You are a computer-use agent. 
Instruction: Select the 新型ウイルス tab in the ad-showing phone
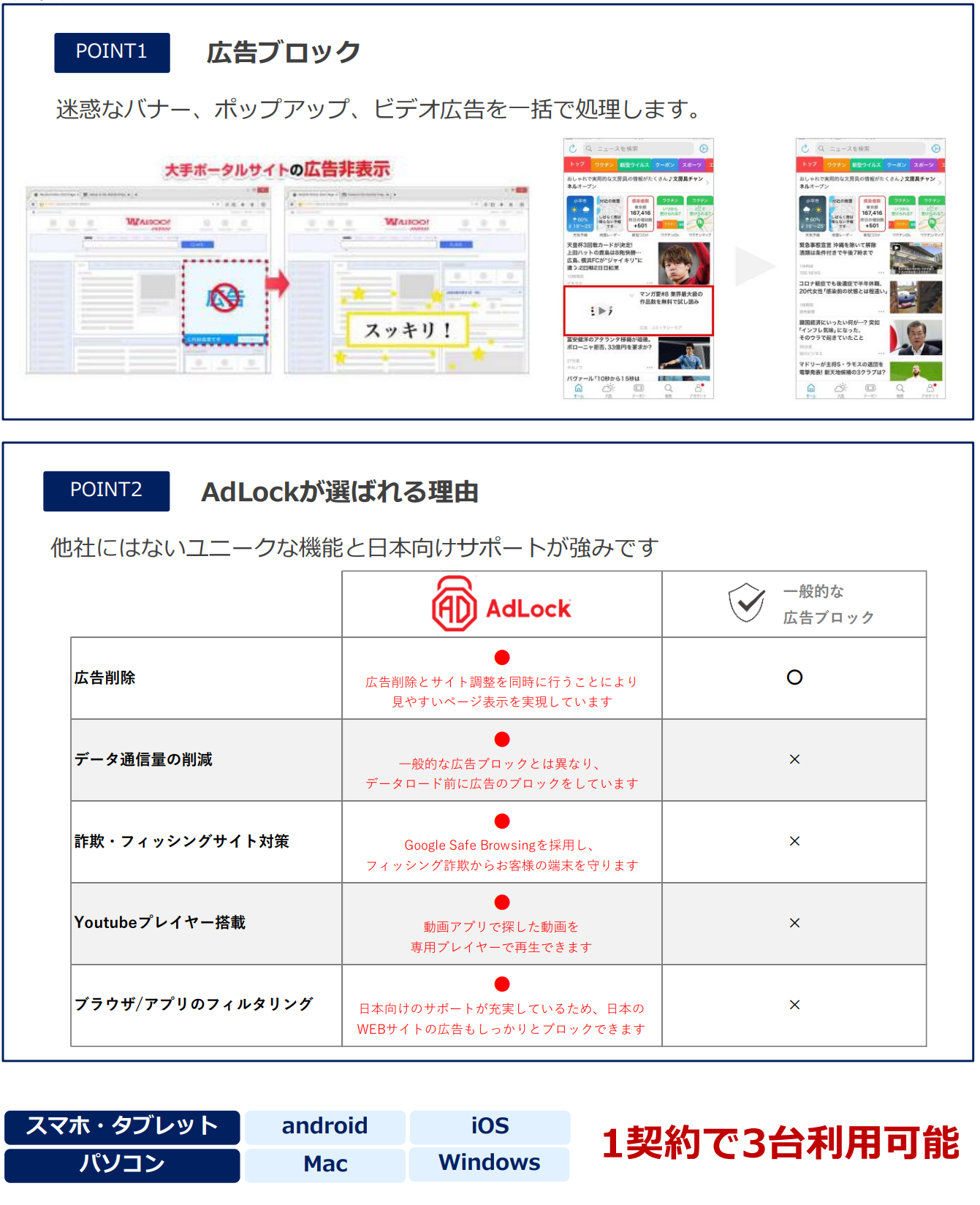(x=634, y=164)
